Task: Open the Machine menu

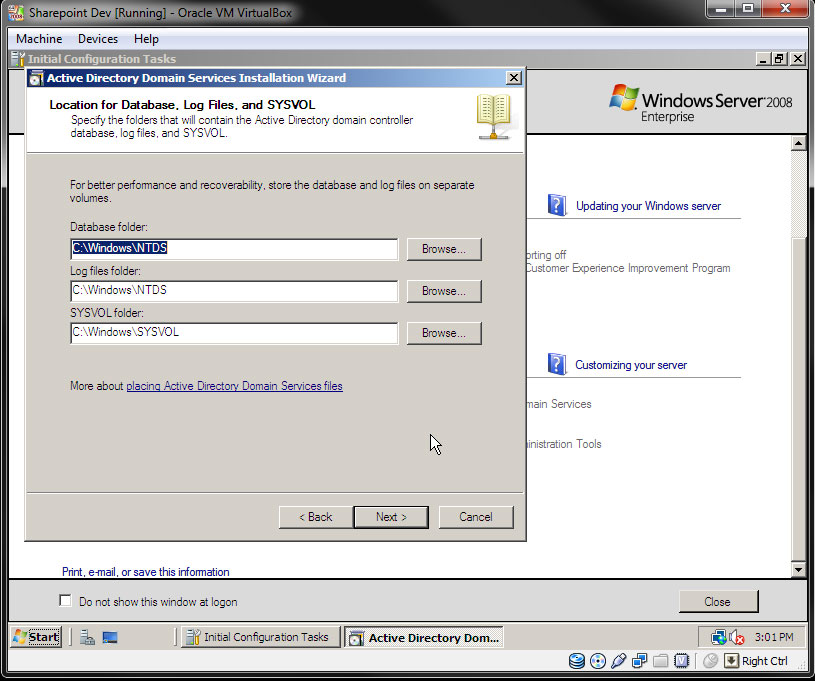Action: 39,39
